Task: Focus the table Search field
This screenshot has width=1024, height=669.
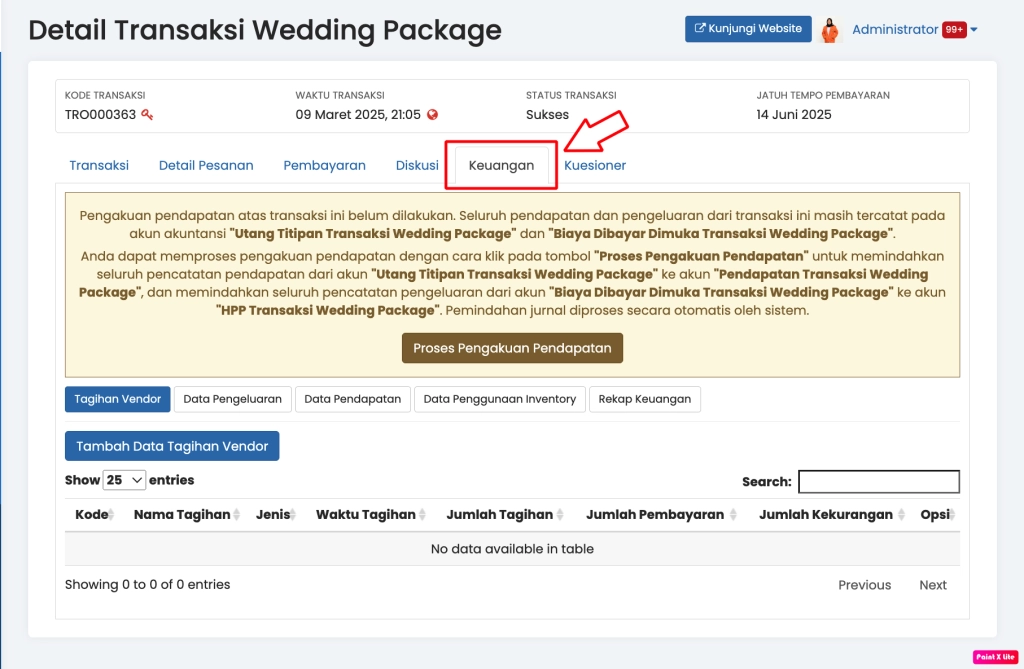Action: [x=878, y=482]
